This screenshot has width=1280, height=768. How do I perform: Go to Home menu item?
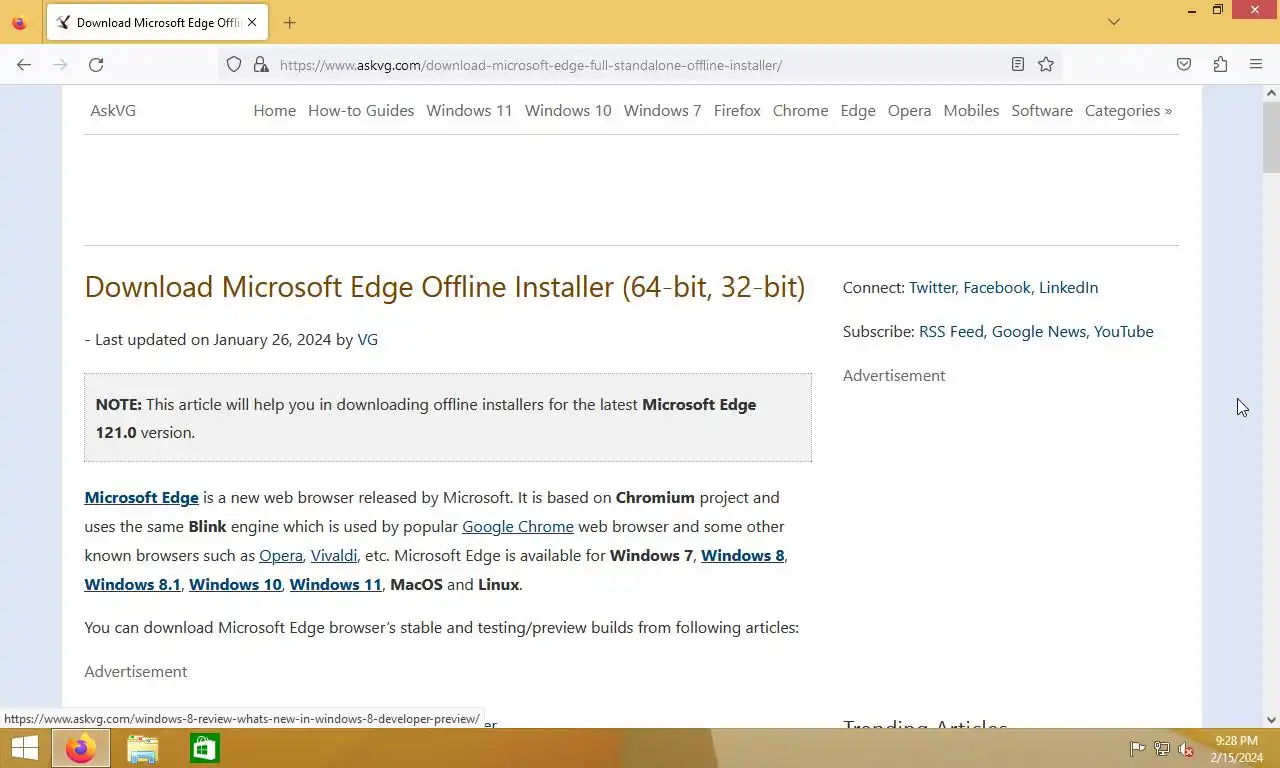[274, 111]
